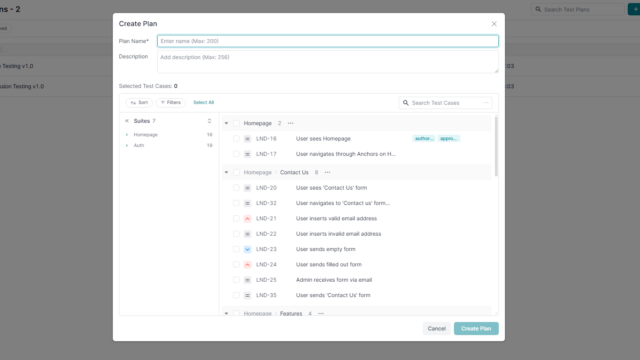Image resolution: width=640 pixels, height=360 pixels.
Task: Click the Search Test Plans field behind dialog
Action: tap(578, 9)
